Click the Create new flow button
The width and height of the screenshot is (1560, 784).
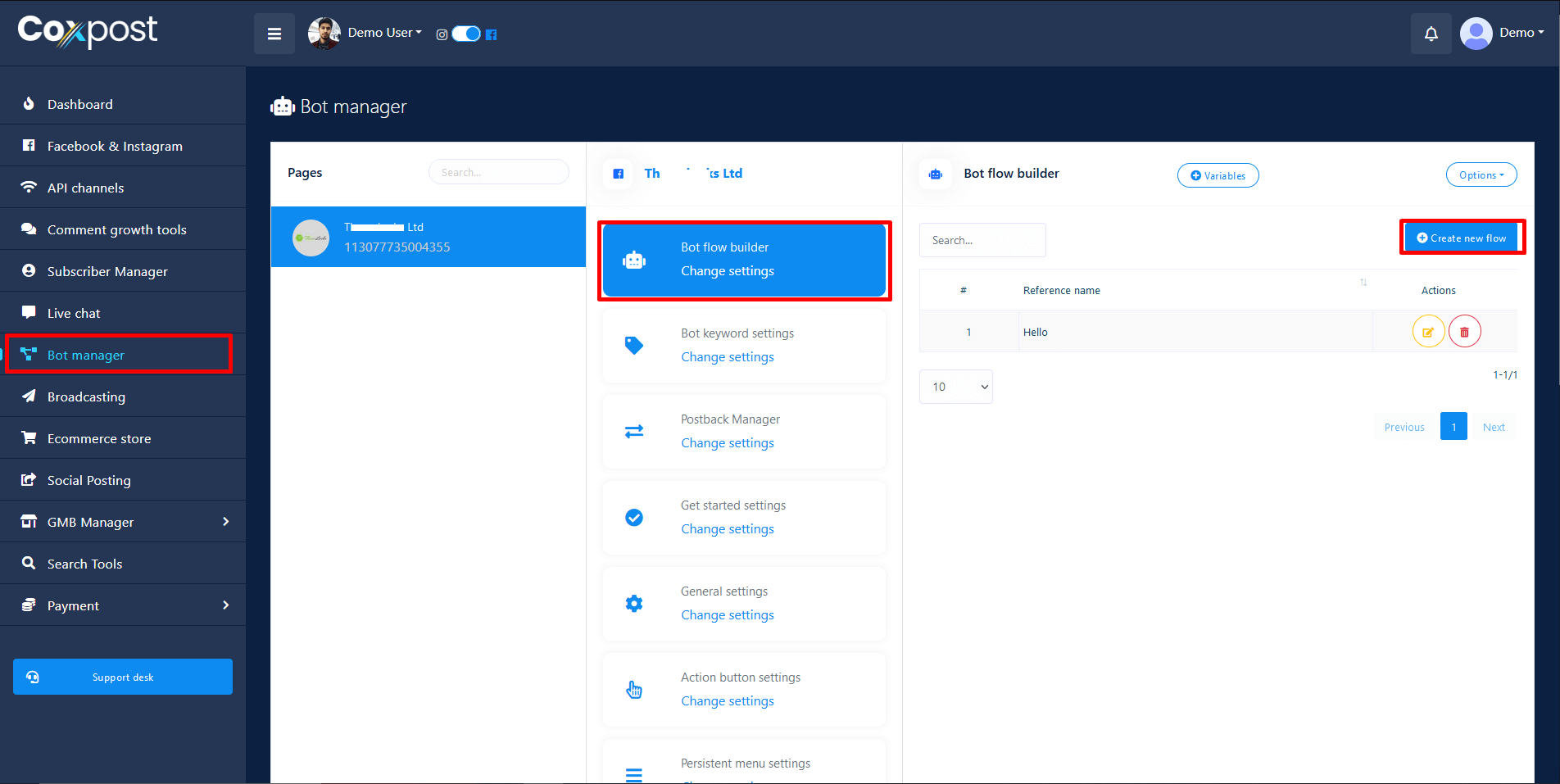coord(1462,238)
